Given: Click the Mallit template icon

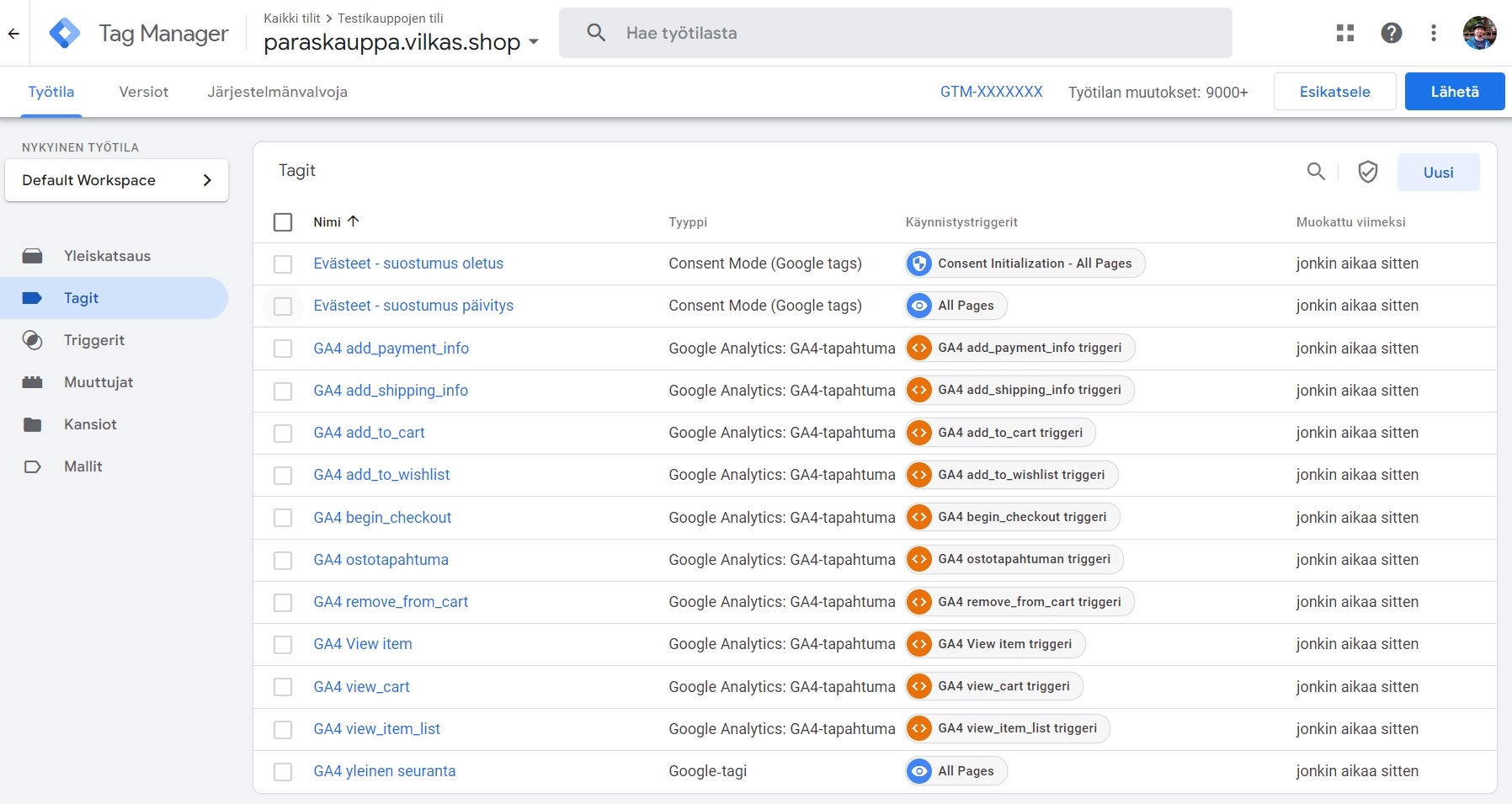Looking at the screenshot, I should point(33,466).
